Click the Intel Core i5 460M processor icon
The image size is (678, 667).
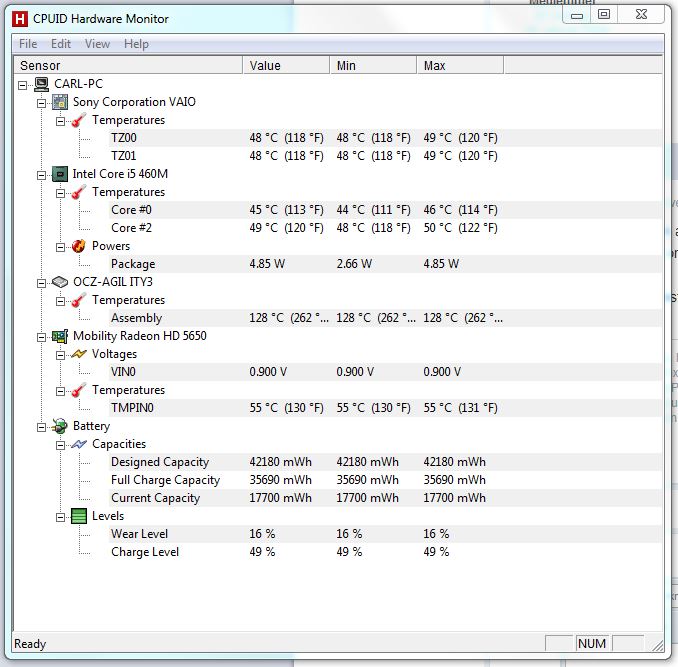60,174
